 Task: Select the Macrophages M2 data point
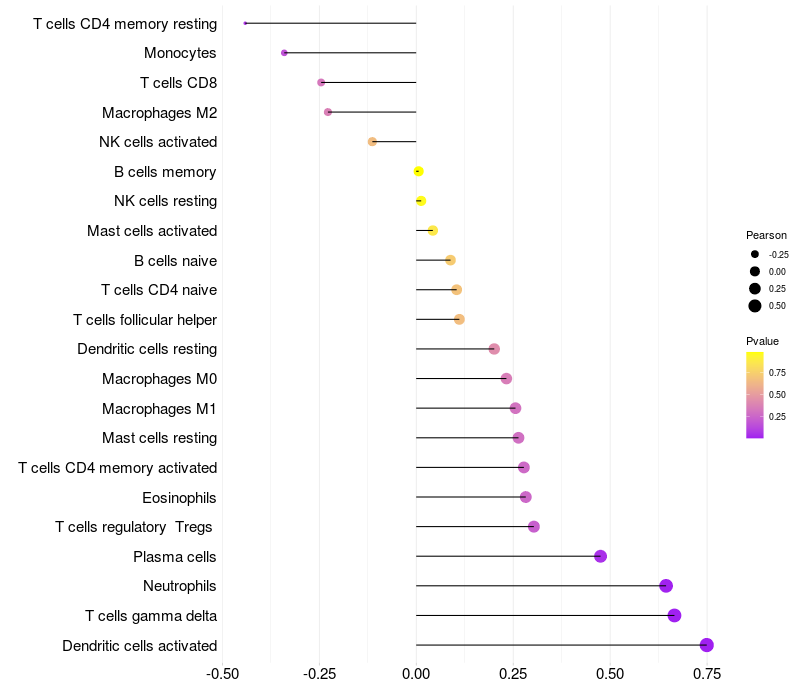[328, 112]
